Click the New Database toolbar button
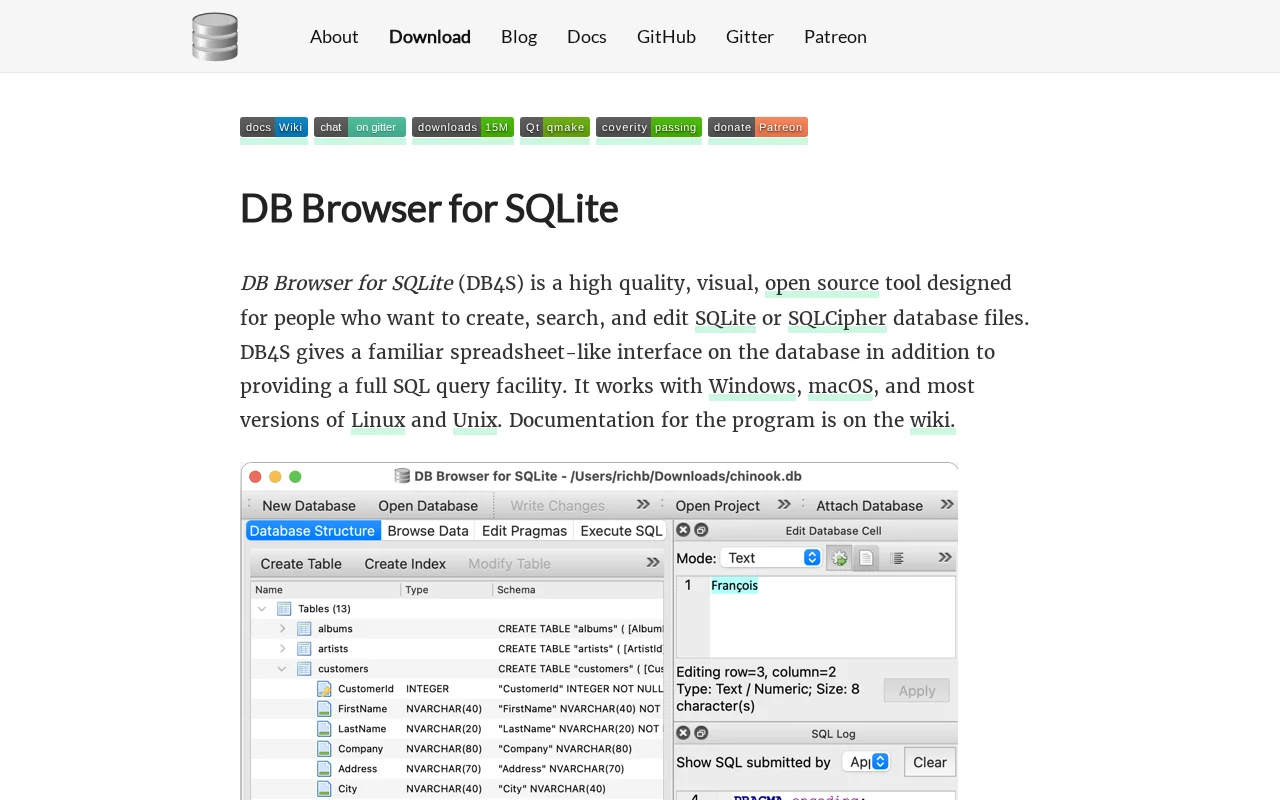This screenshot has width=1280, height=800. 309,505
